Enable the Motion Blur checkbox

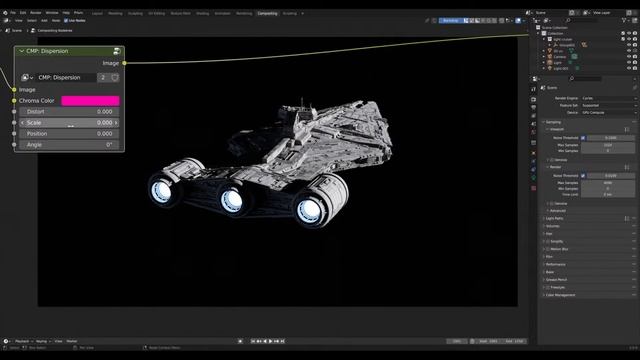tap(548, 249)
